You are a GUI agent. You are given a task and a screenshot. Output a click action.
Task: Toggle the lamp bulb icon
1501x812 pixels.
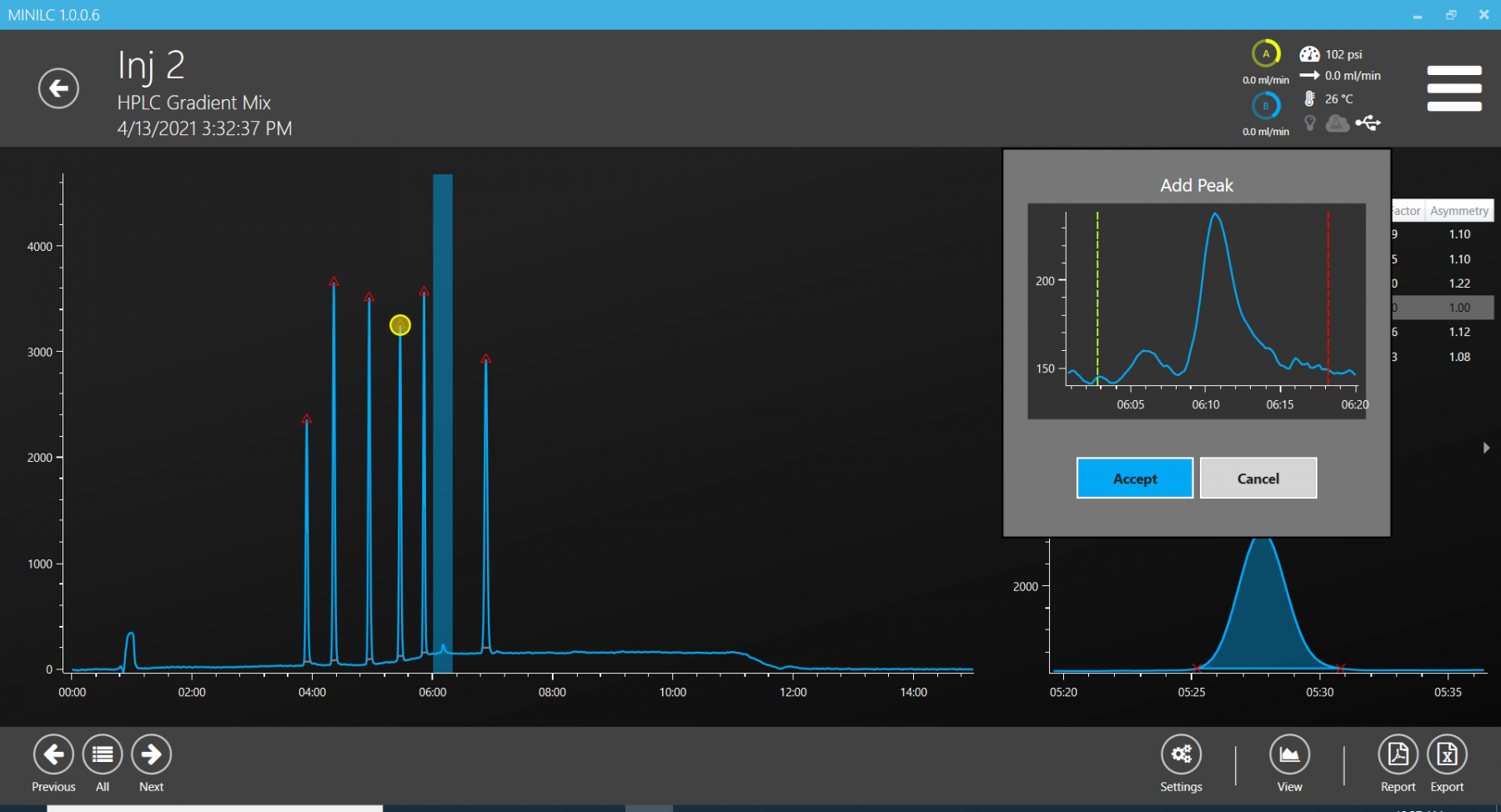[1310, 123]
